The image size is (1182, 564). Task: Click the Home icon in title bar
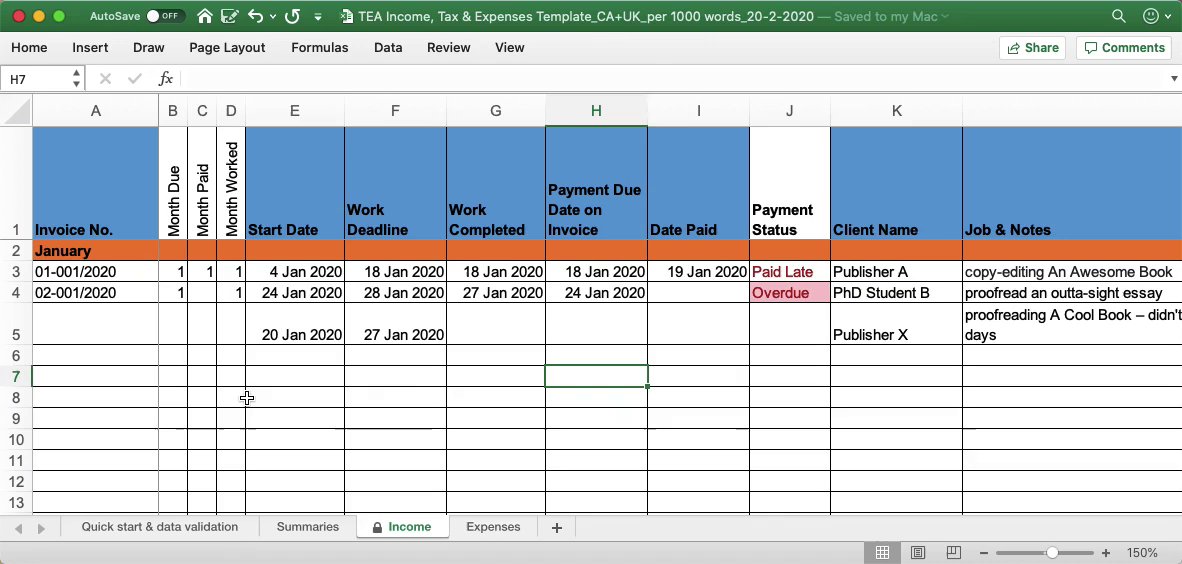(204, 16)
